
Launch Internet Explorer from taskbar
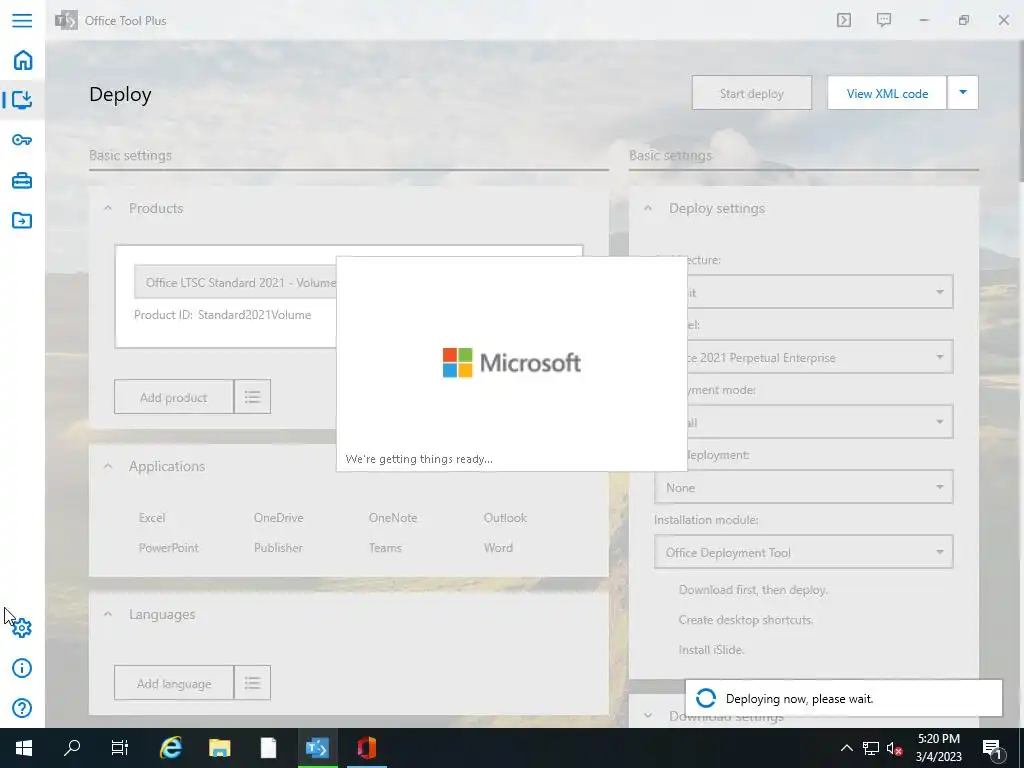tap(170, 748)
